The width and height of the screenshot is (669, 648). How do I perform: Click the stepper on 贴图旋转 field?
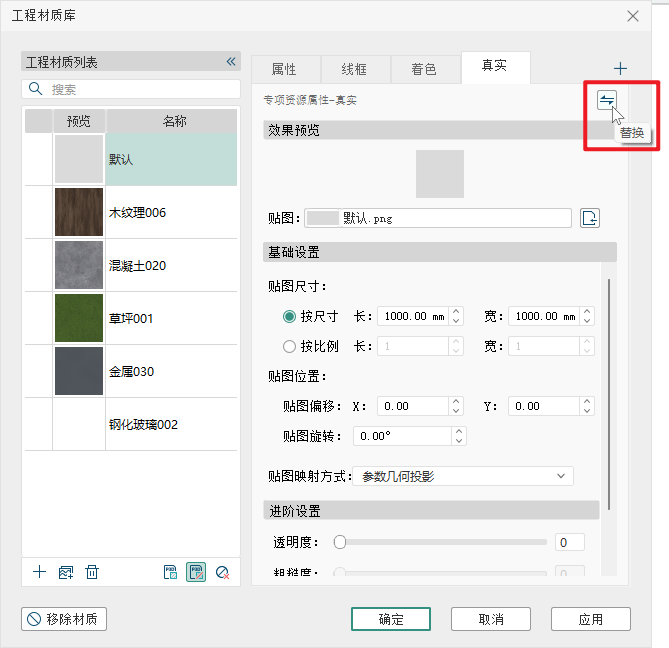tap(458, 436)
